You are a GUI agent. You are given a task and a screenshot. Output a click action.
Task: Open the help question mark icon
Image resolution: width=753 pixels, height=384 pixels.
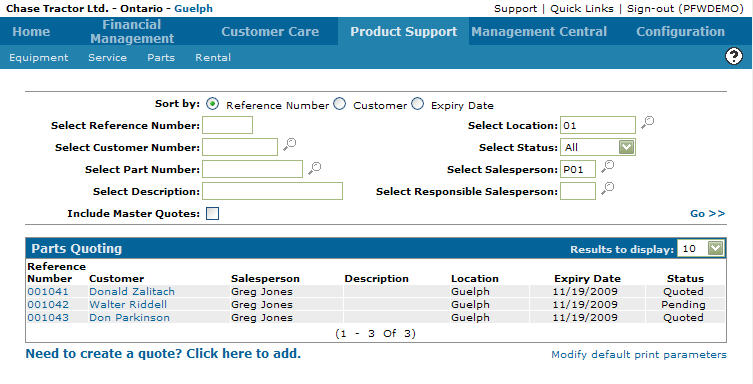[733, 57]
